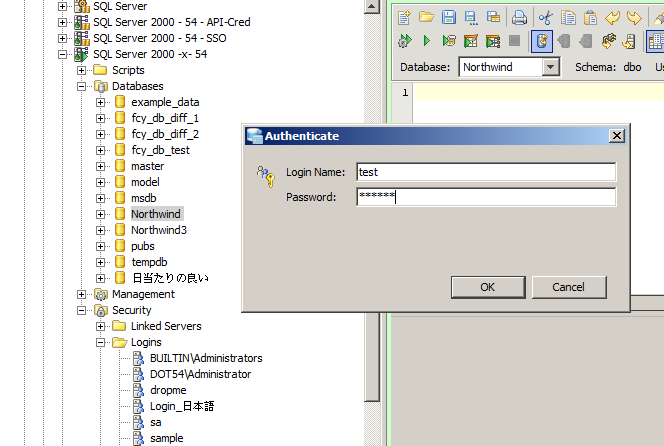The height and width of the screenshot is (446, 664).
Task: Select the BUILTIN\Administrators login
Action: pyautogui.click(x=206, y=358)
